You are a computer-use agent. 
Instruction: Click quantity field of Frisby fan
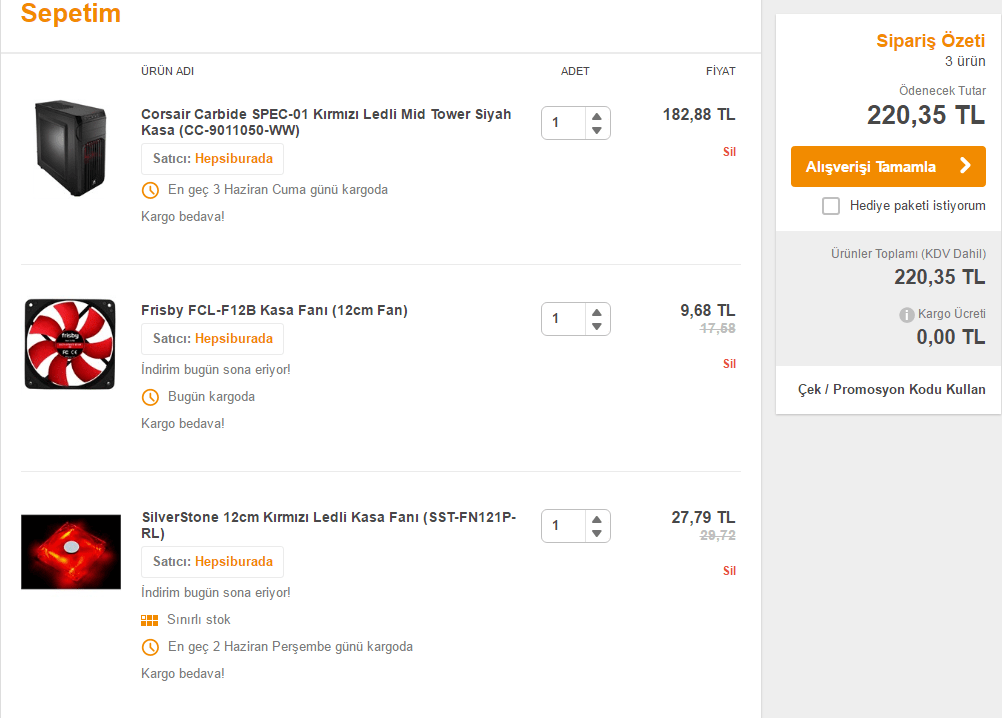563,319
